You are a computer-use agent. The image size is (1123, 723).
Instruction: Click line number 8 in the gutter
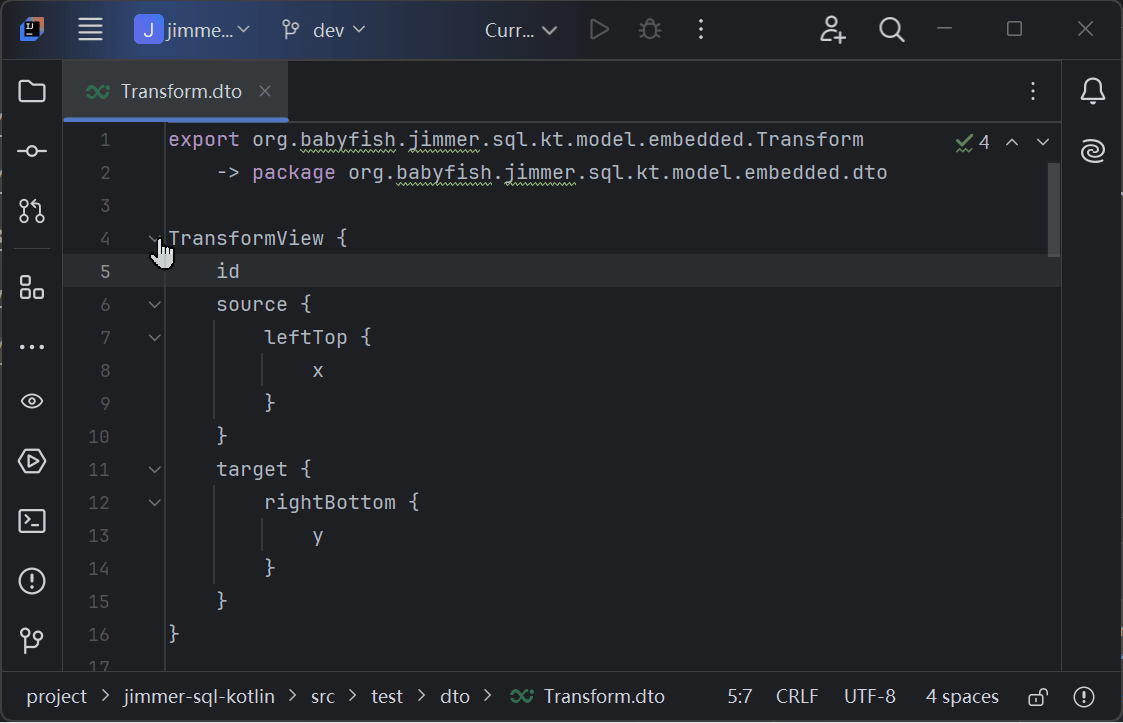(x=105, y=370)
